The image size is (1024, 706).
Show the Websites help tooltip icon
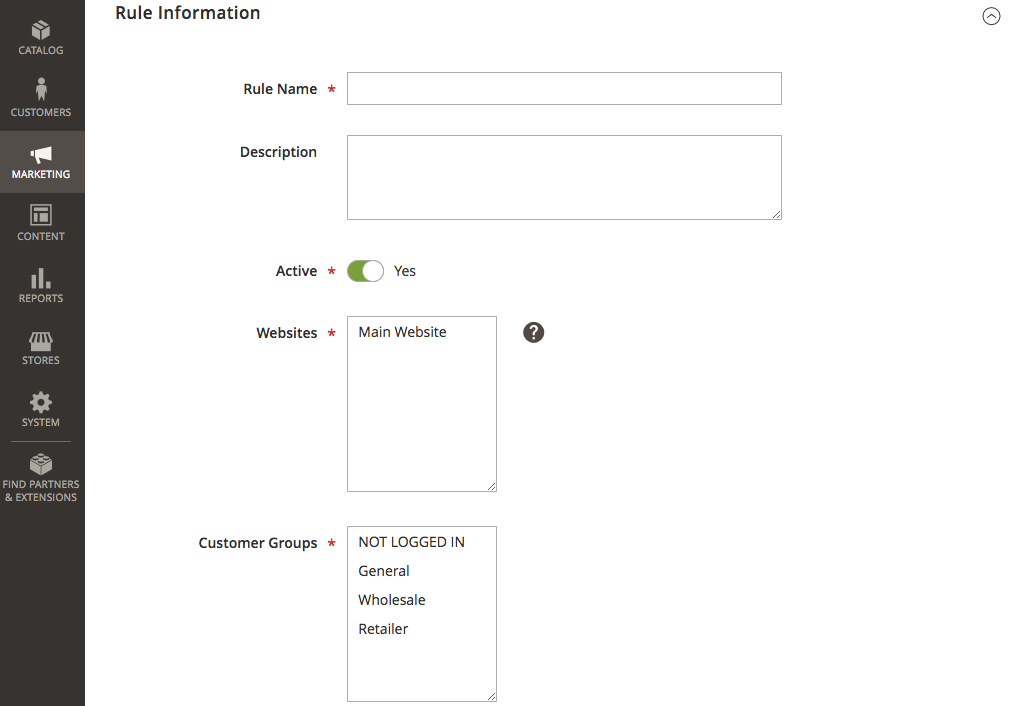(x=534, y=332)
